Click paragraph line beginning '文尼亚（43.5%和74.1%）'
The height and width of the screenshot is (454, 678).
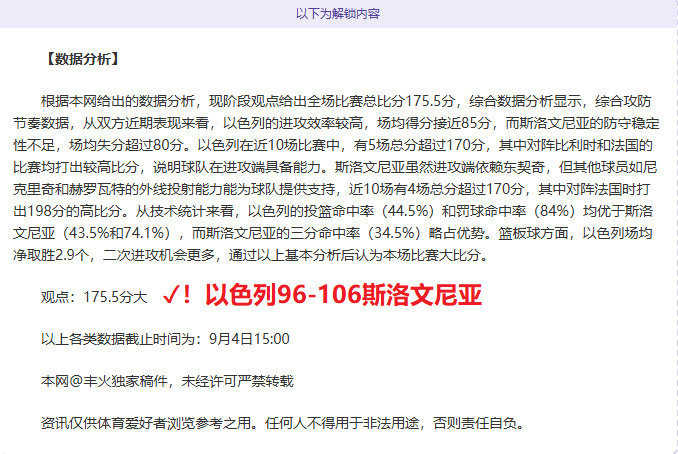(333, 233)
